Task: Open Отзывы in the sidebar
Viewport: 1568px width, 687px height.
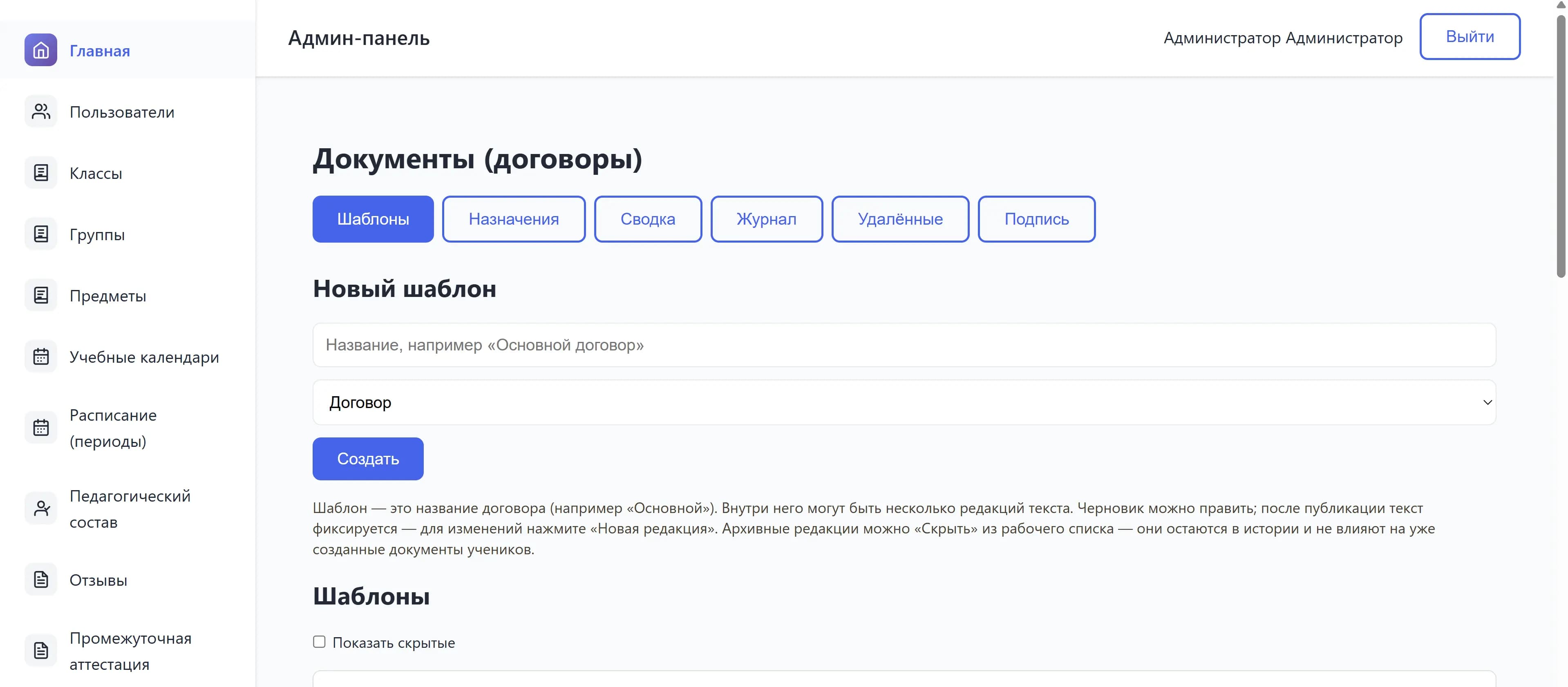Action: 128,580
